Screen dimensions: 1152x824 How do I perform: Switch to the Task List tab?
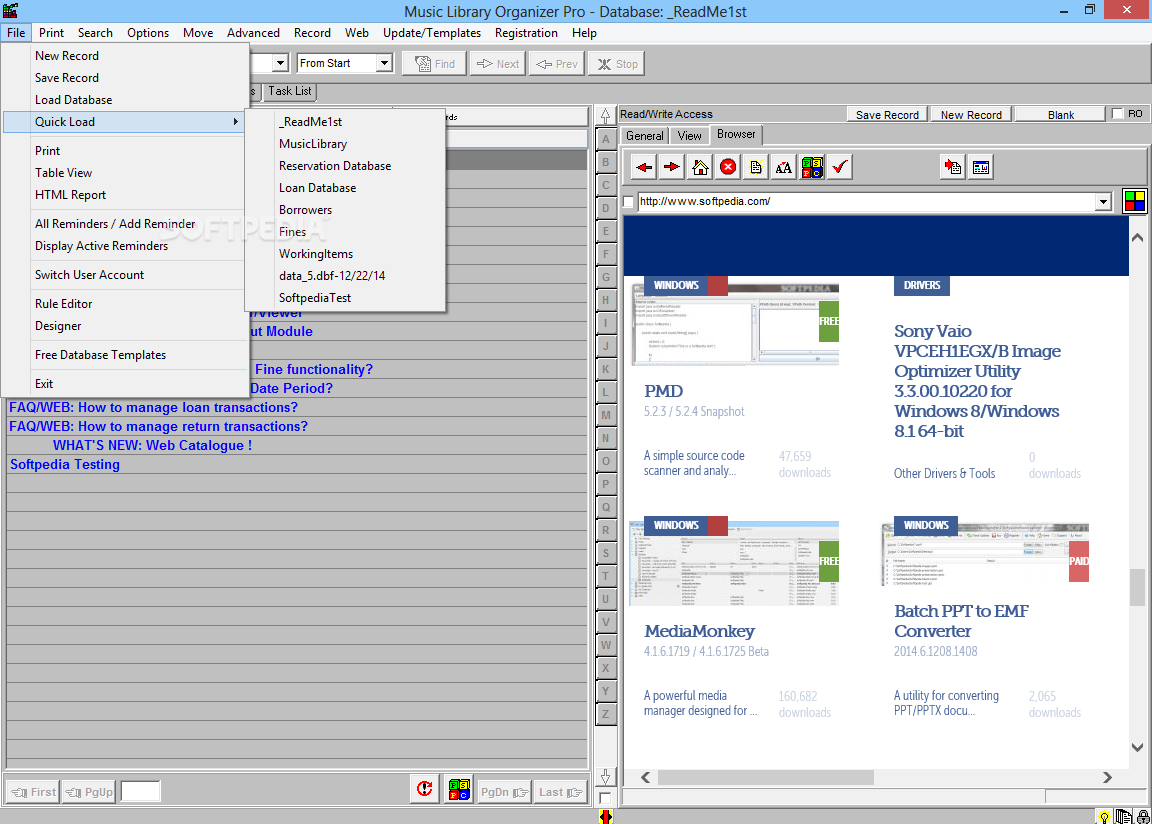pyautogui.click(x=289, y=91)
